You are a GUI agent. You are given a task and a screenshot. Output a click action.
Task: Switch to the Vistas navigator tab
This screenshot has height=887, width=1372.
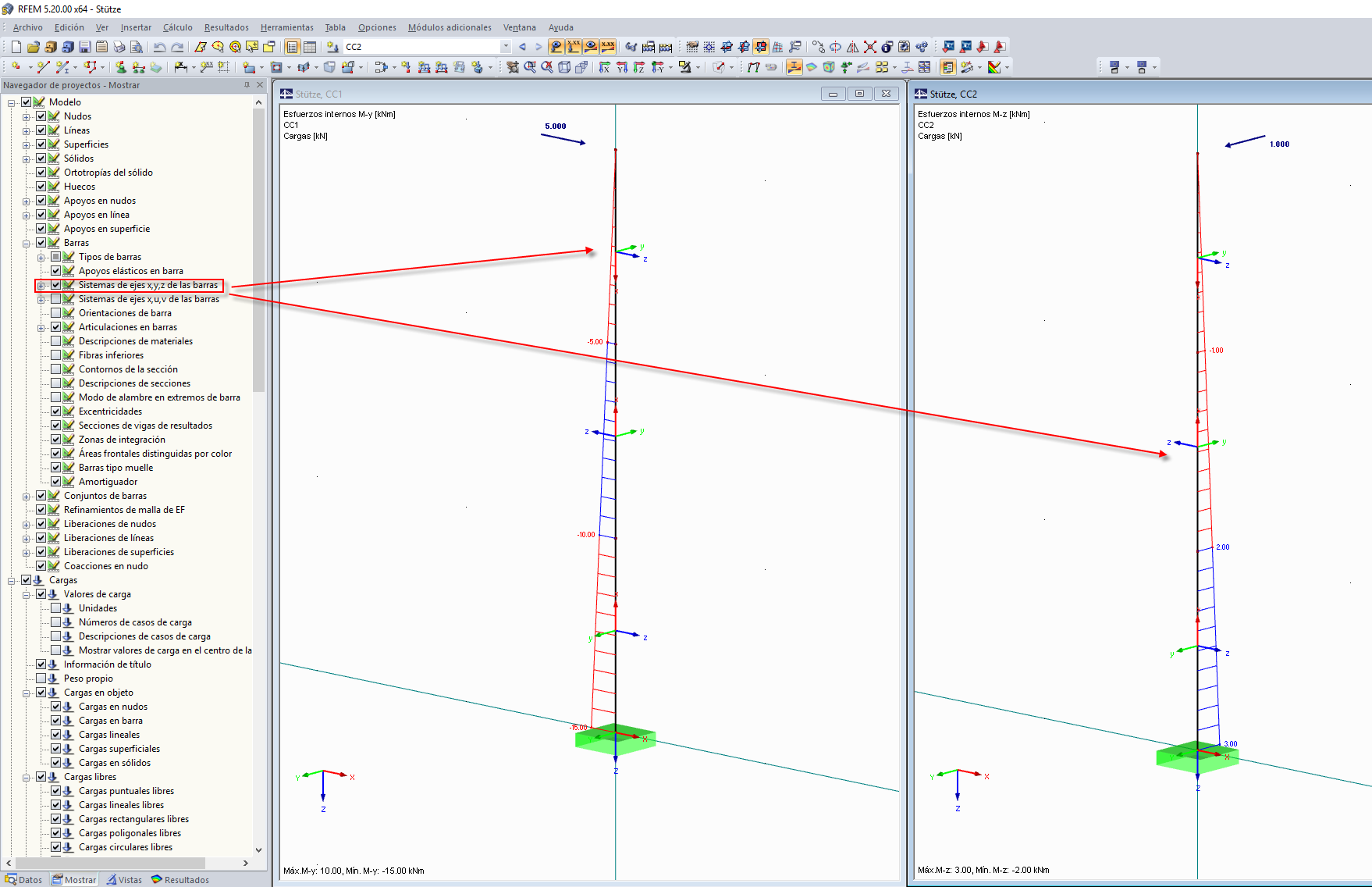point(124,880)
